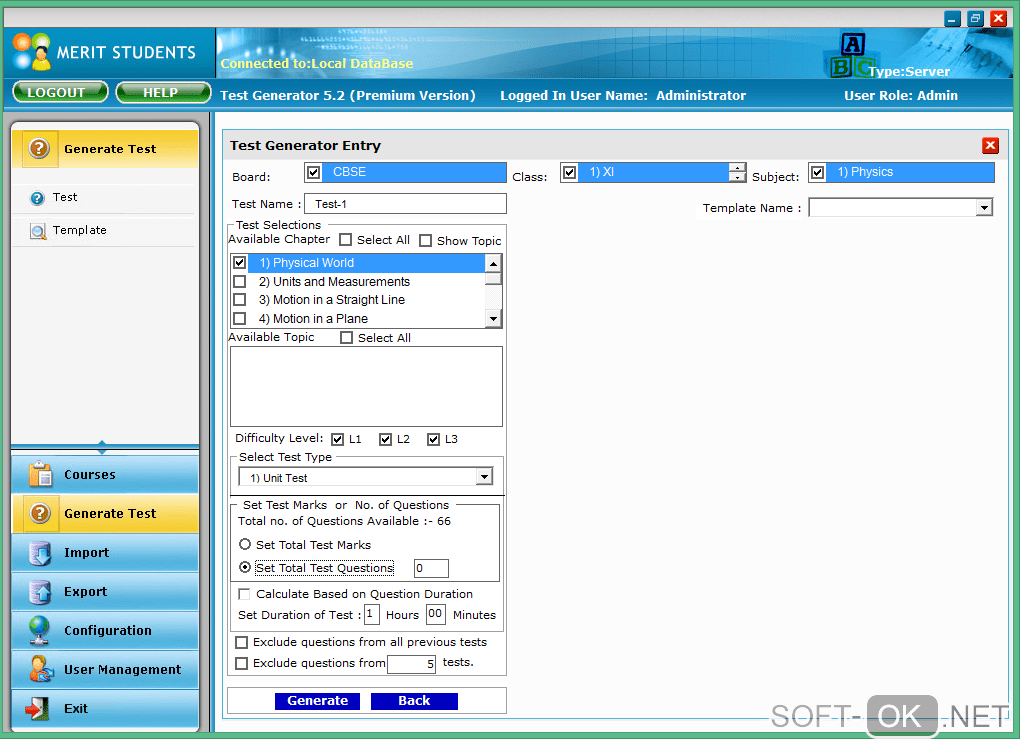The image size is (1020, 741).
Task: Open Courses section in sidebar
Action: [x=105, y=474]
